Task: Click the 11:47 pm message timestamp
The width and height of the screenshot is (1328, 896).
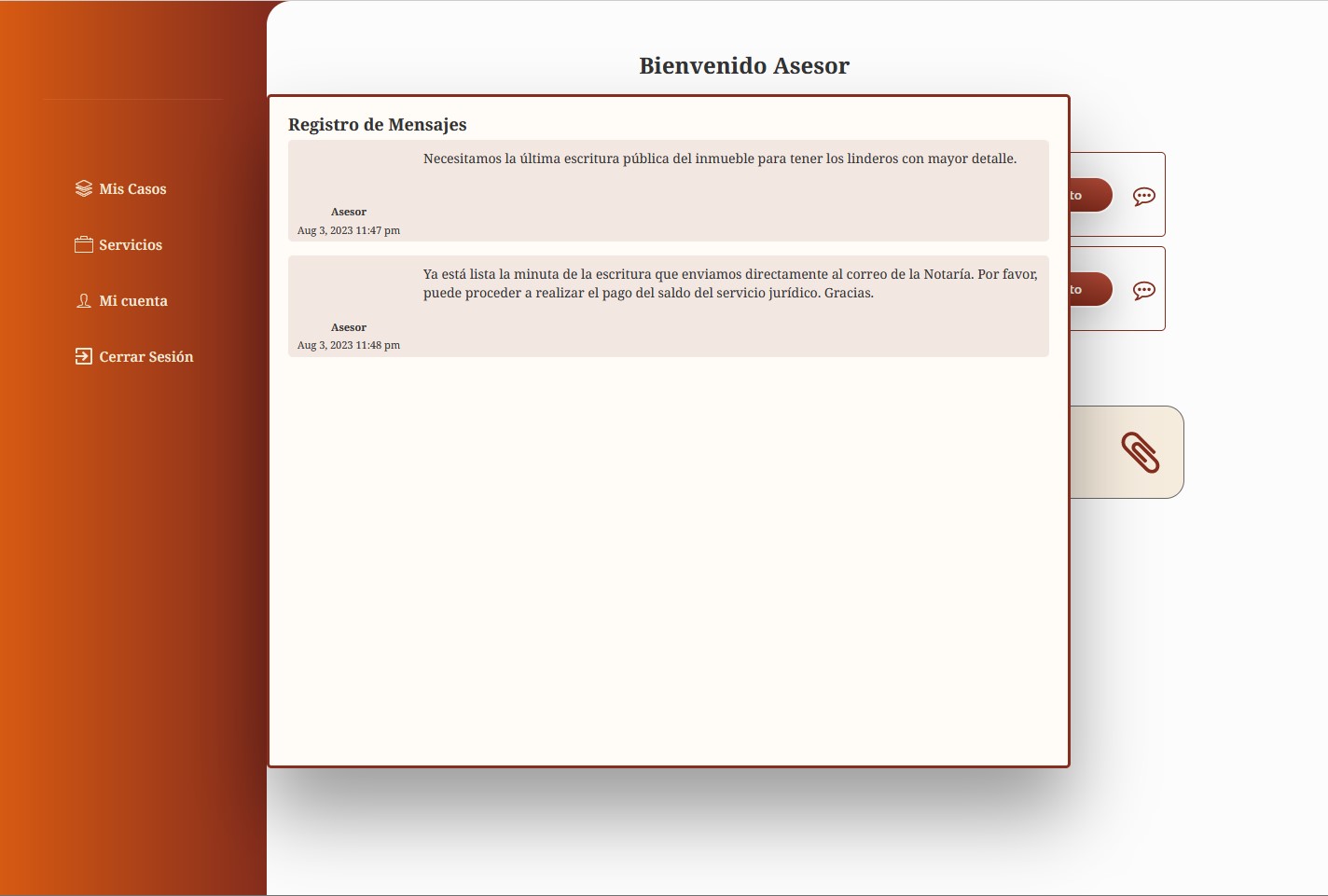Action: click(x=349, y=230)
